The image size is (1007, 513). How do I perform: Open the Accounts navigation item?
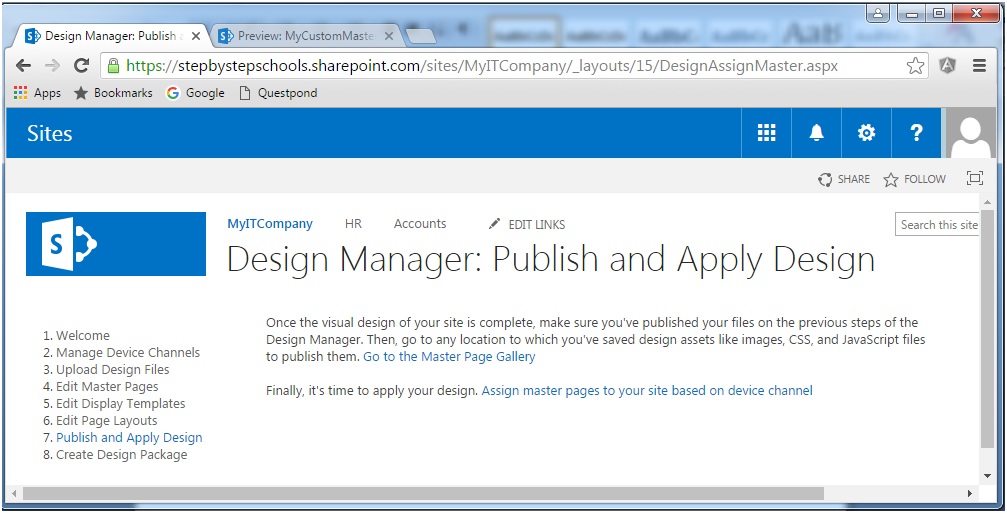420,223
